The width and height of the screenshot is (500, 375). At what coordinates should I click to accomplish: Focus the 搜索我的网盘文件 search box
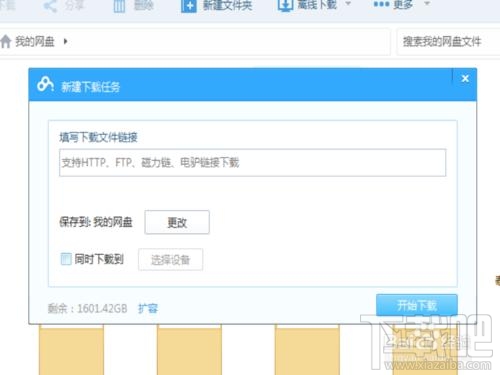coord(448,42)
